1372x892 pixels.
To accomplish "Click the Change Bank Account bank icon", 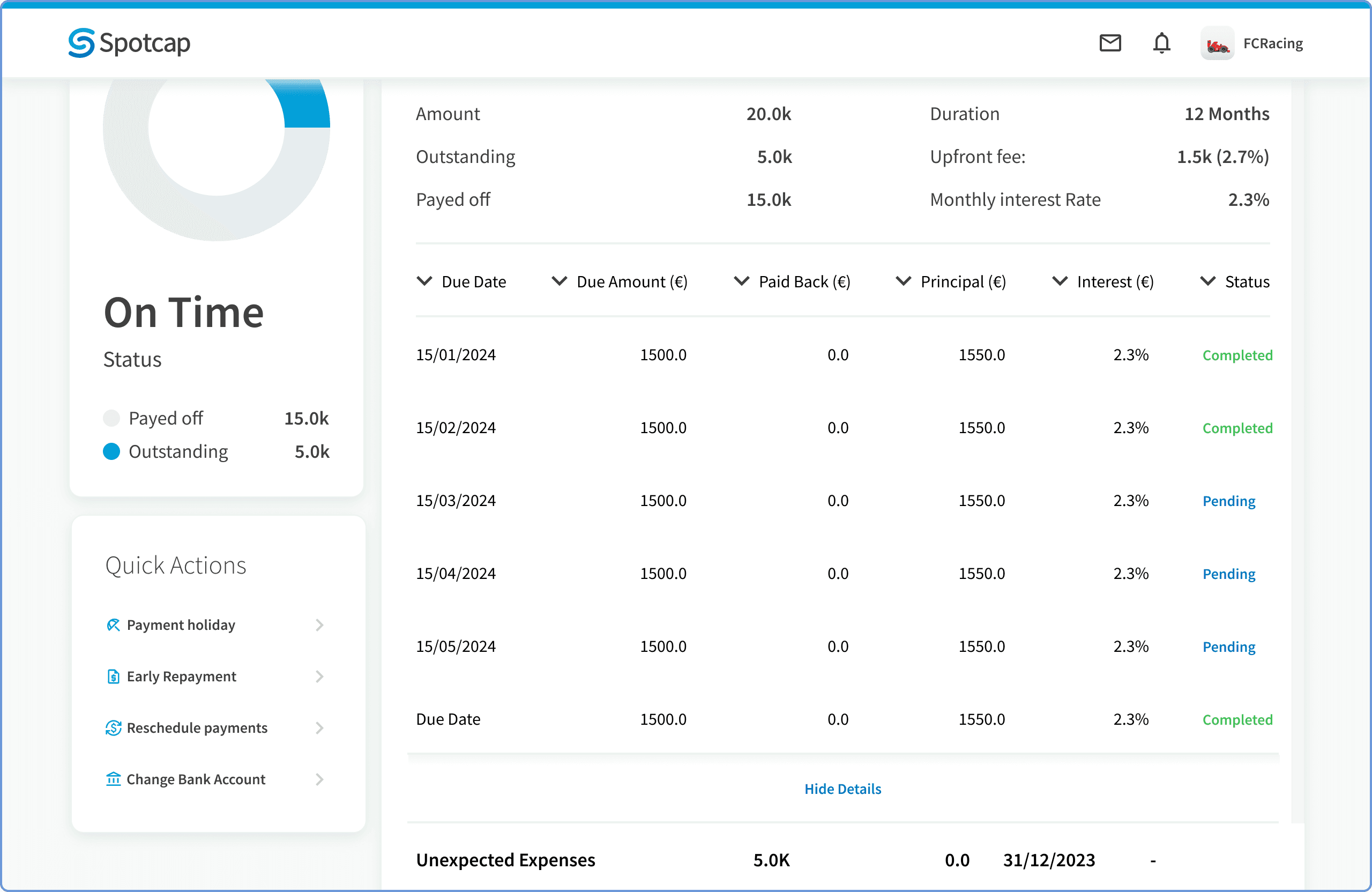I will (x=113, y=779).
